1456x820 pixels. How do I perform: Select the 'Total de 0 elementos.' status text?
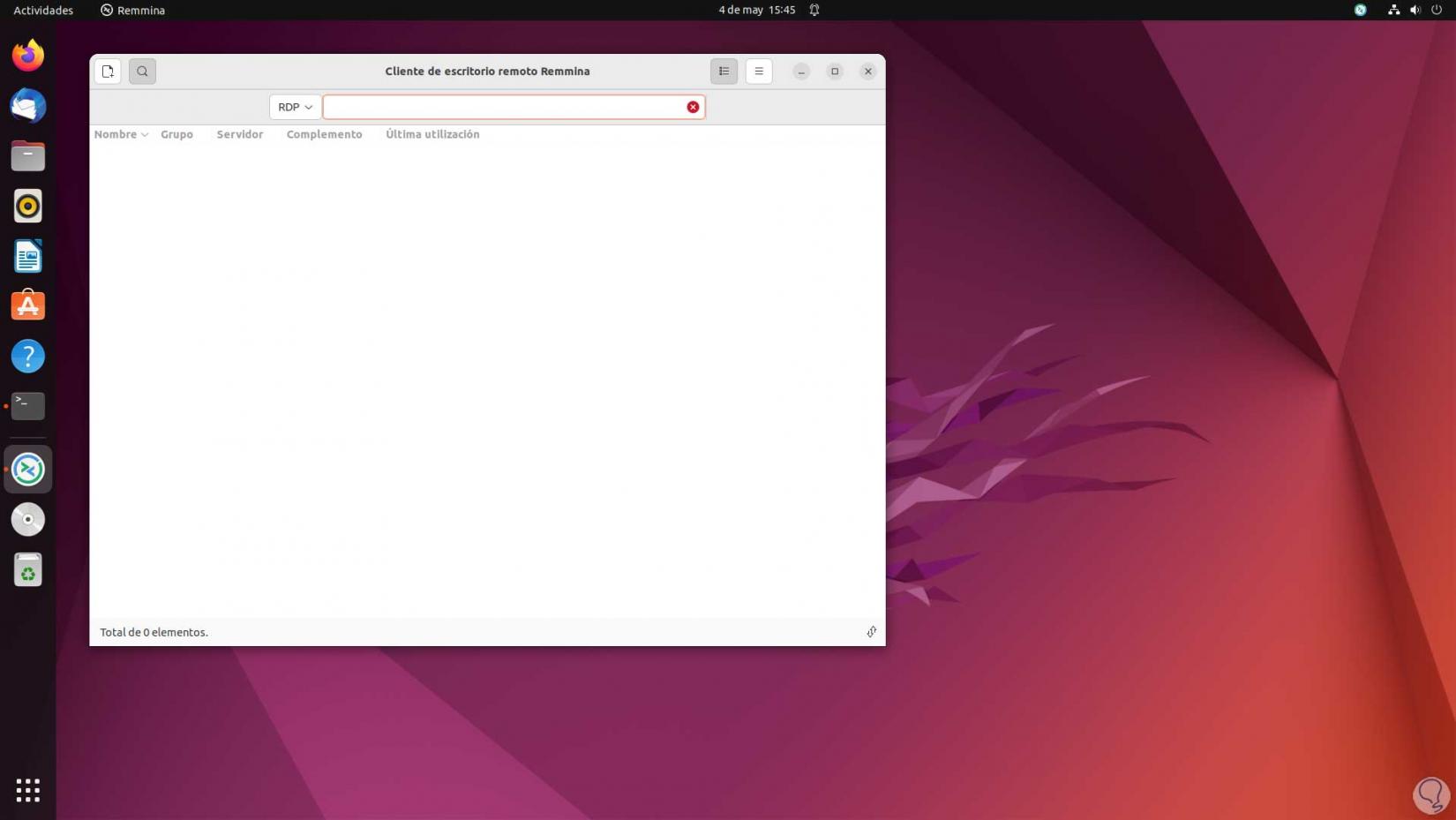pos(154,632)
